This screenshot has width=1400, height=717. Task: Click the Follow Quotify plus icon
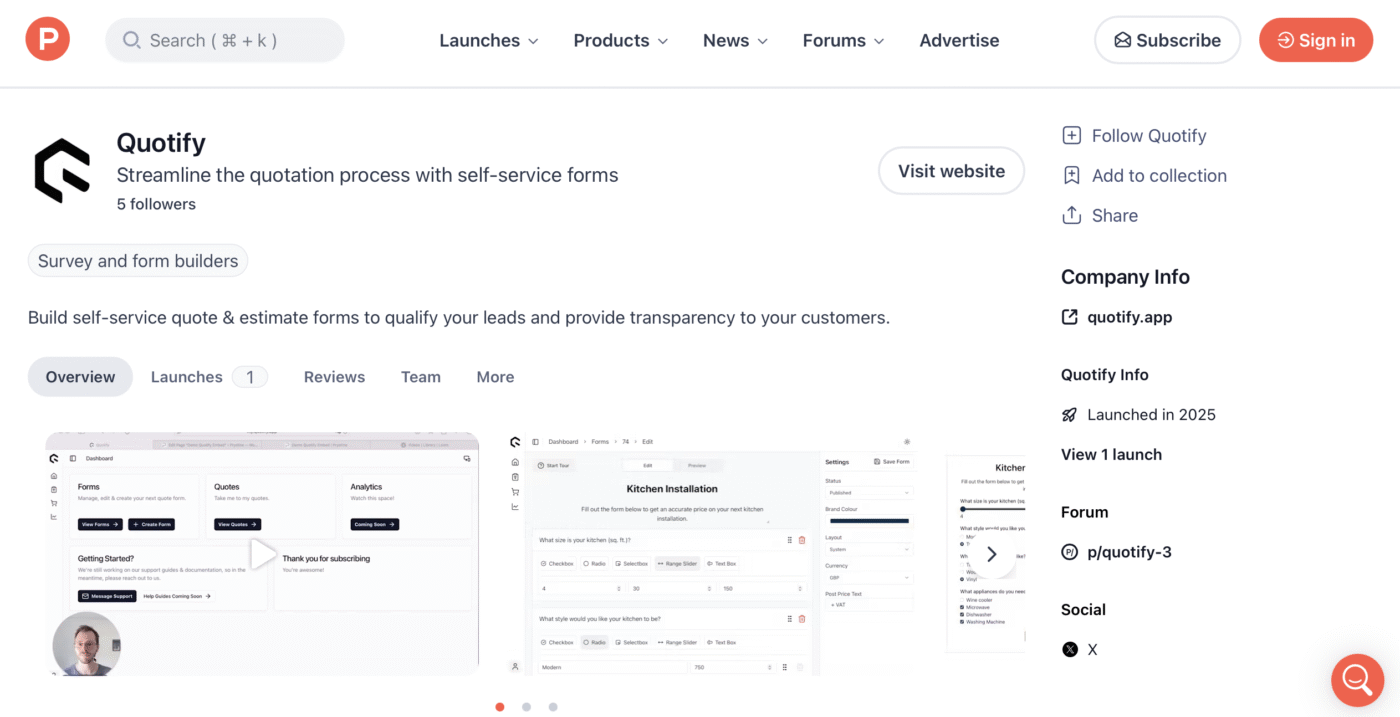[1071, 136]
